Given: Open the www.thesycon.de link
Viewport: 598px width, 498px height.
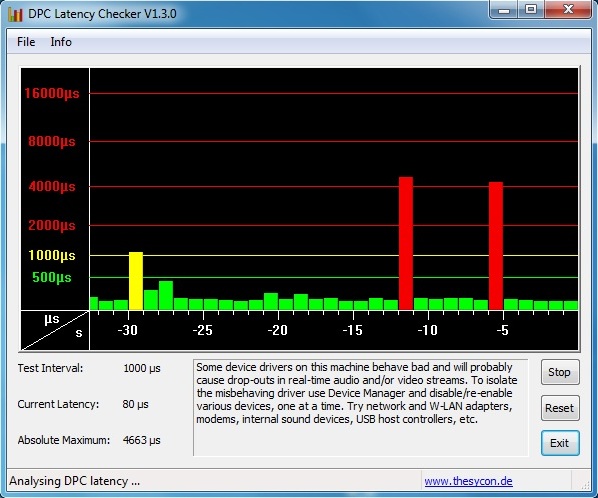Looking at the screenshot, I should [468, 481].
